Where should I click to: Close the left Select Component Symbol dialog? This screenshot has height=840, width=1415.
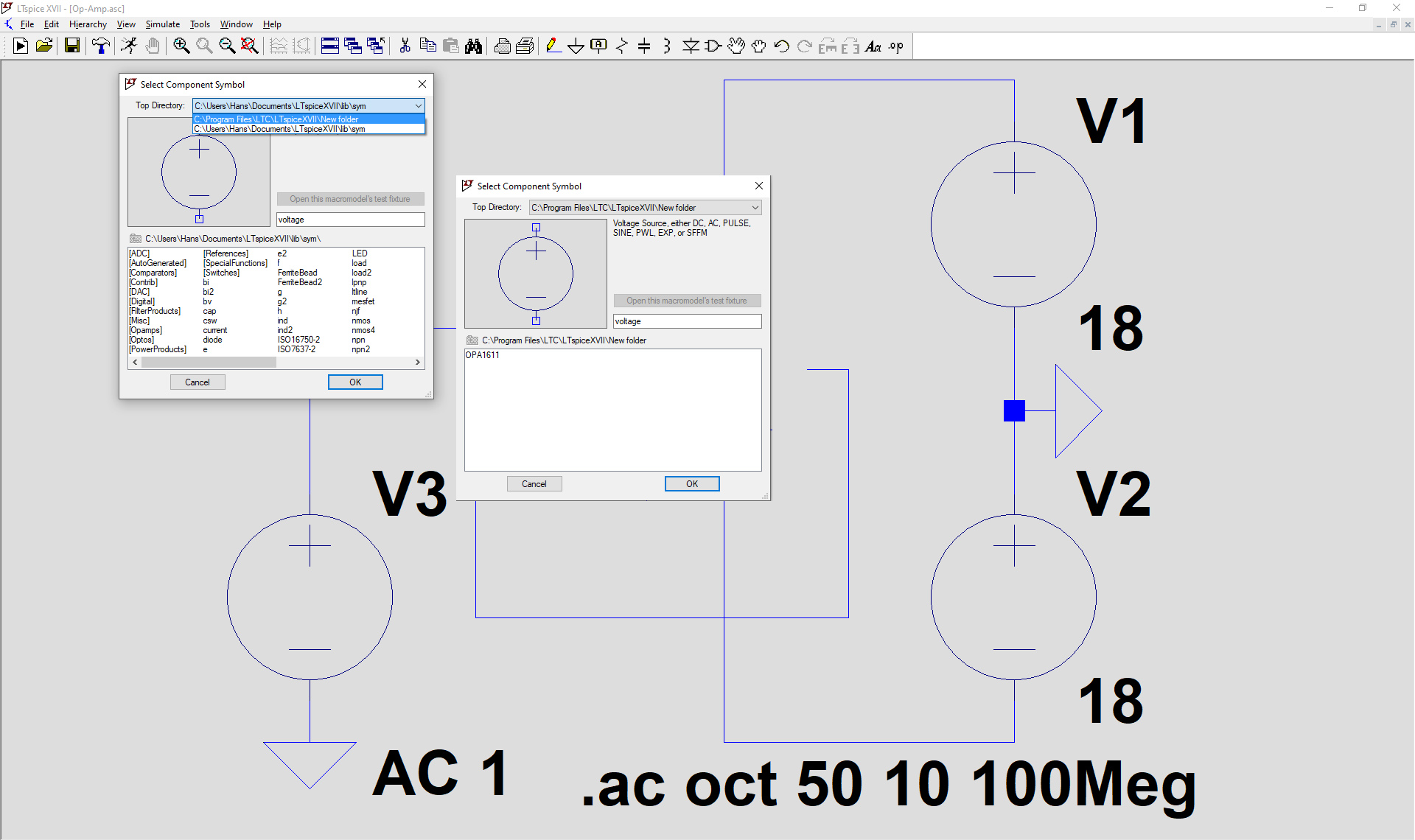point(422,84)
